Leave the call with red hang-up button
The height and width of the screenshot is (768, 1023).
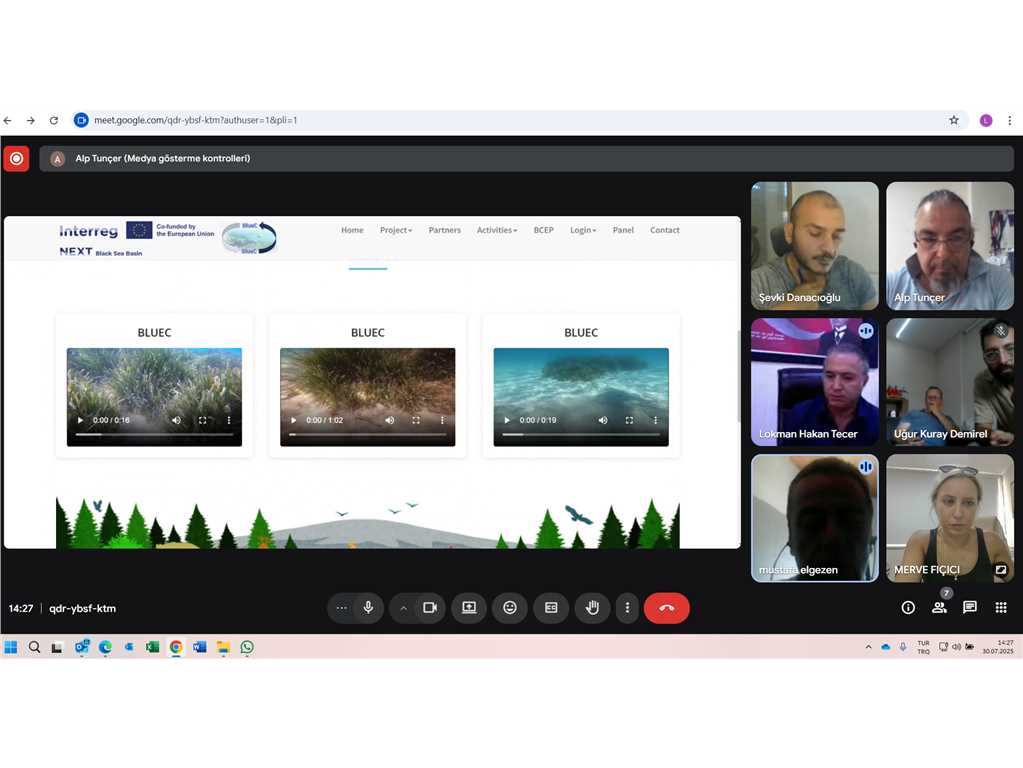tap(666, 608)
